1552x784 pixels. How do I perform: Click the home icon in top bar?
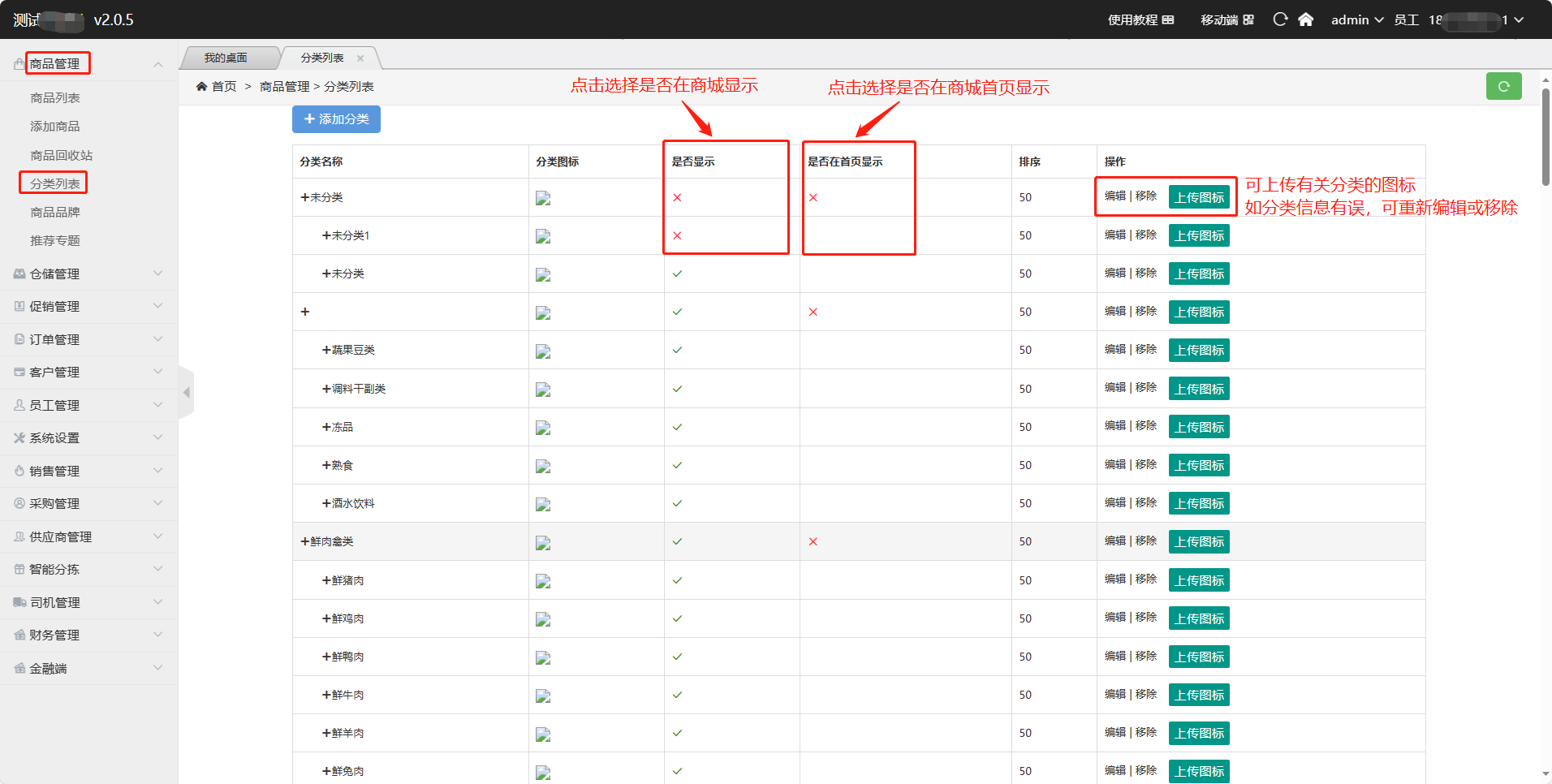(x=1305, y=19)
